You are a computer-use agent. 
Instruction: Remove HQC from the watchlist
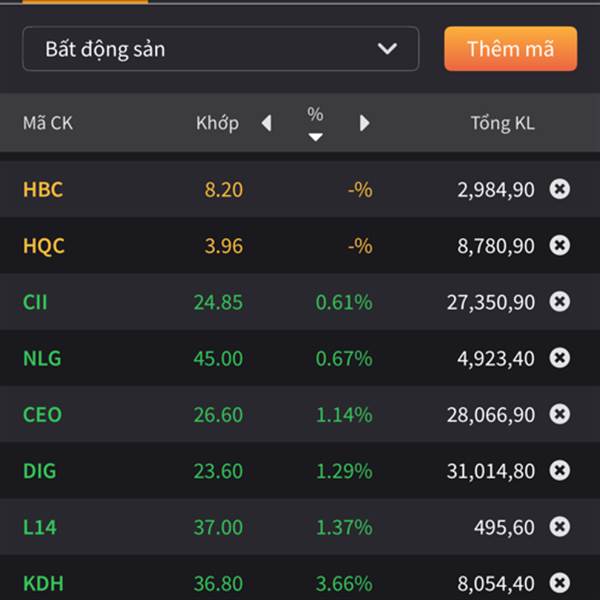[x=559, y=245]
